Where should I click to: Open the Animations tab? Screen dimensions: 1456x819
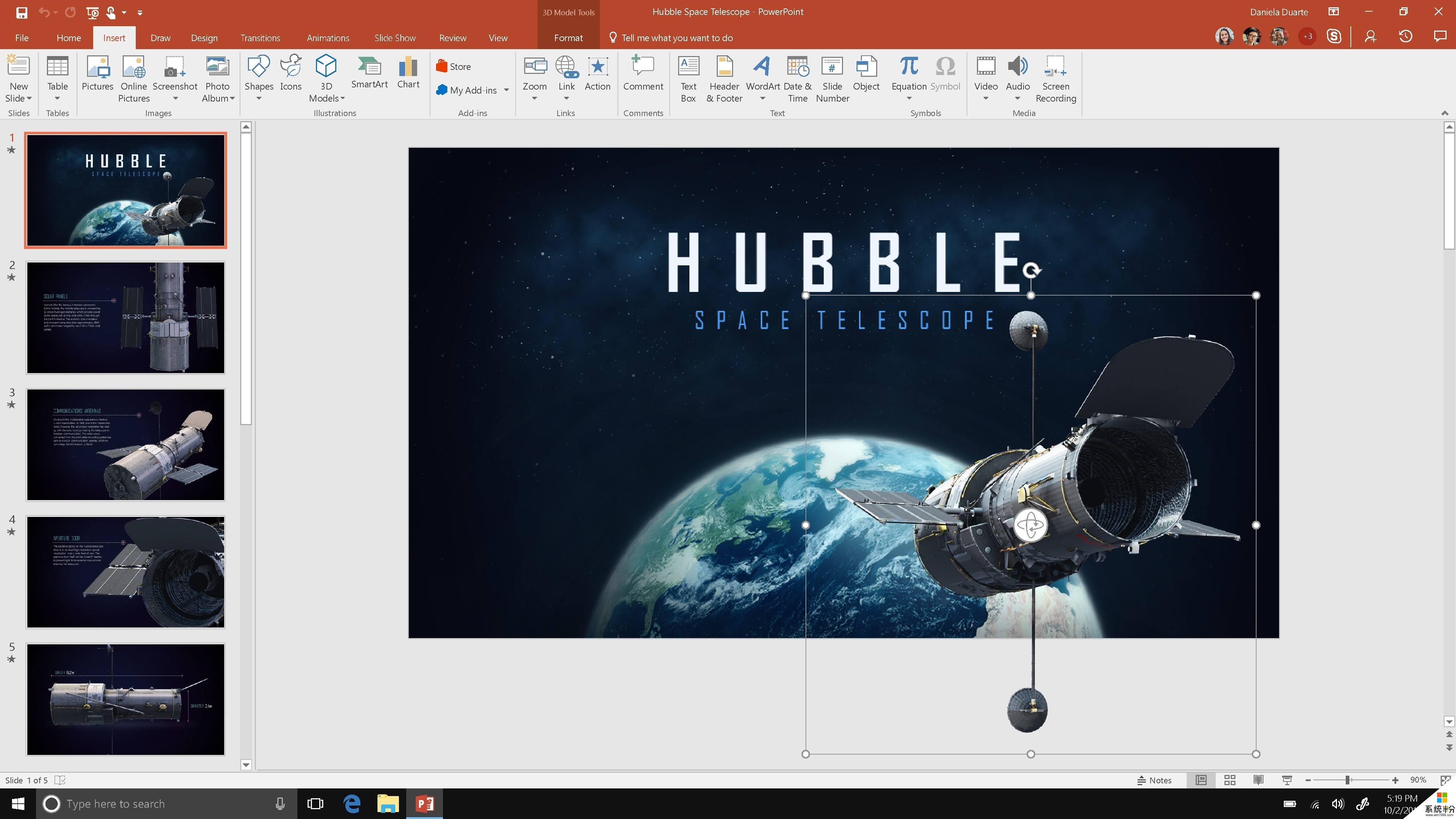click(328, 38)
